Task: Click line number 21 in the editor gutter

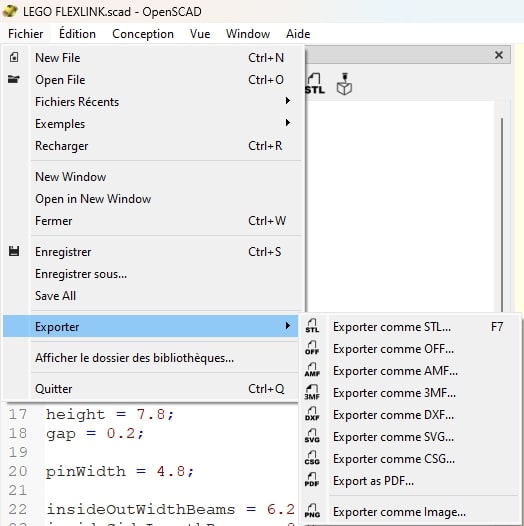Action: [18, 490]
